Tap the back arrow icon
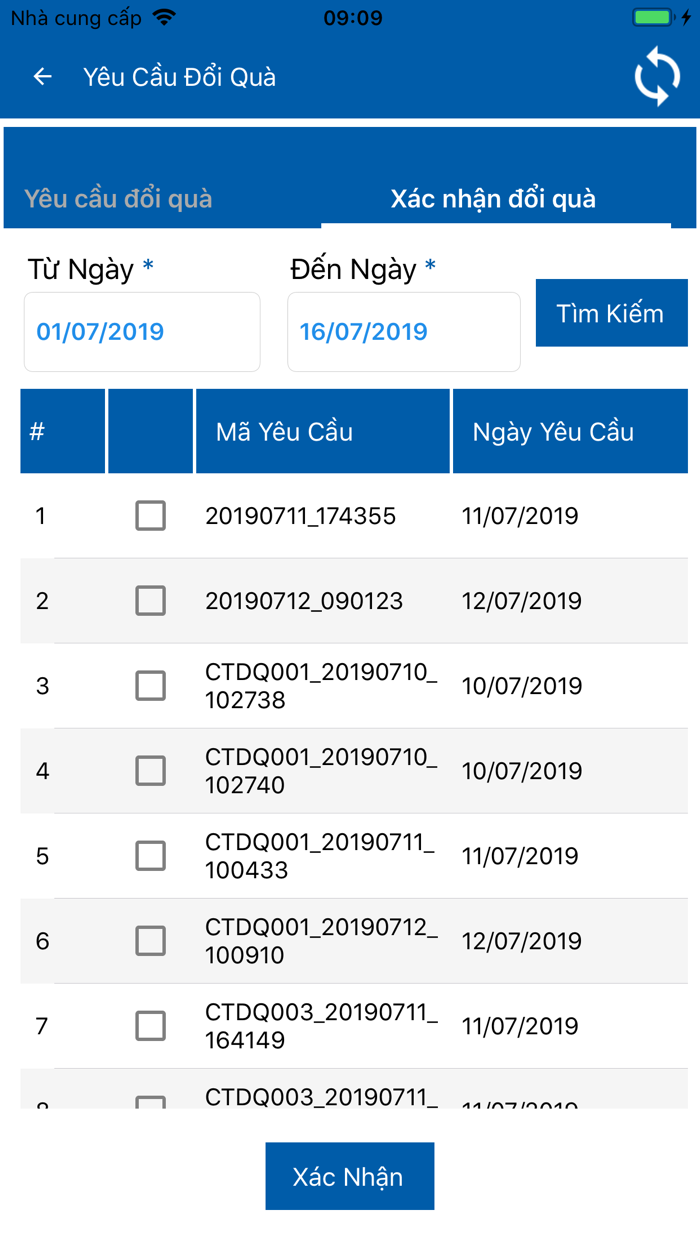700x1244 pixels. [42, 77]
